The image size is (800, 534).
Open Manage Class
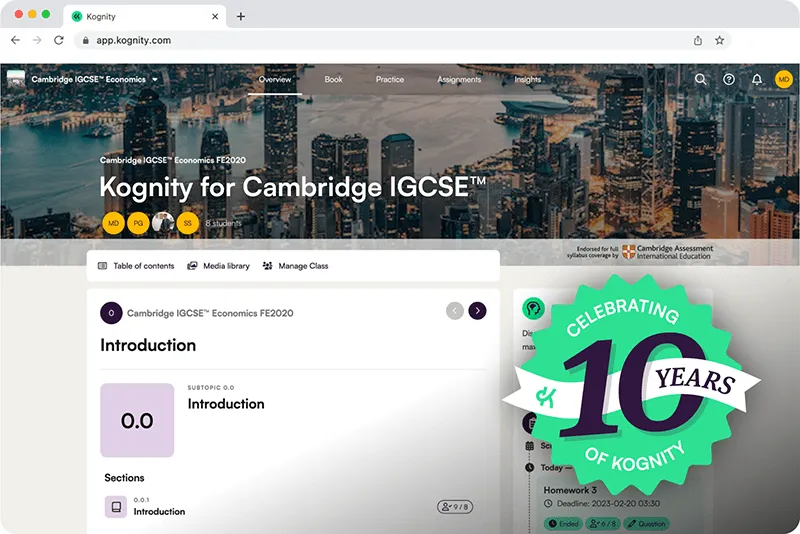click(x=295, y=266)
